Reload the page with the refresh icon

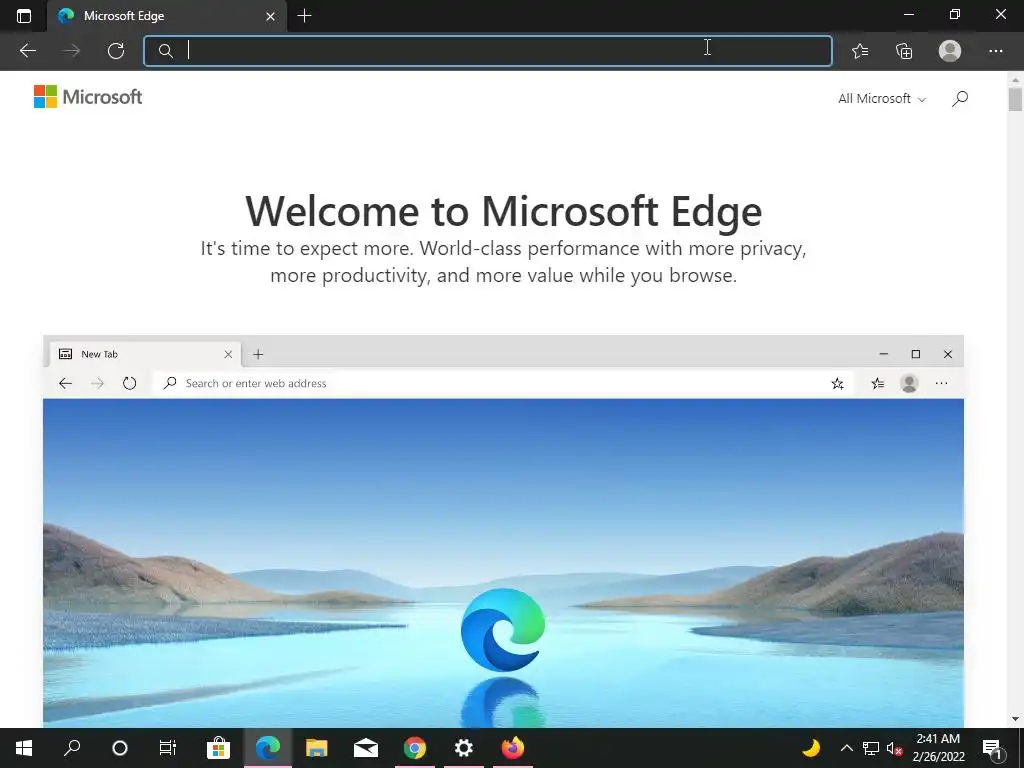[x=116, y=51]
